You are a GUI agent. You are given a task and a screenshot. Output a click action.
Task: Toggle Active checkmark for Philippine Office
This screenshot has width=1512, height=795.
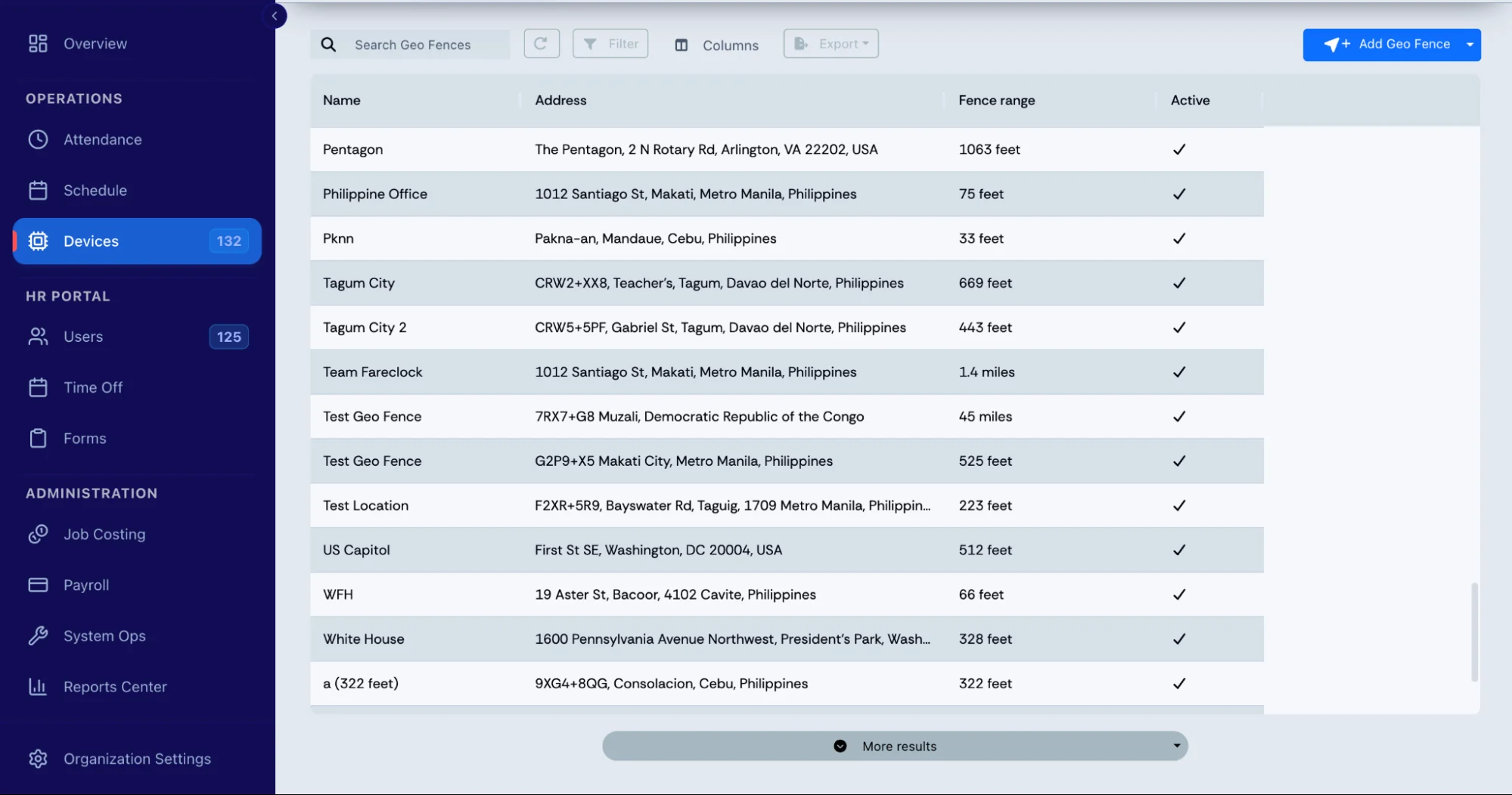point(1179,194)
